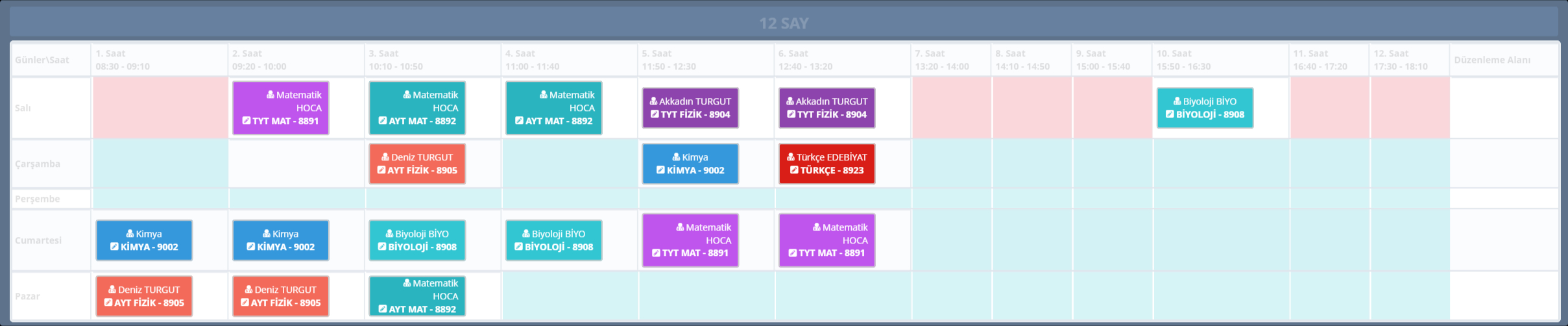Click teacher icon on Cumartesi 1. Saat Kimya card
The image size is (1568, 326).
[130, 234]
